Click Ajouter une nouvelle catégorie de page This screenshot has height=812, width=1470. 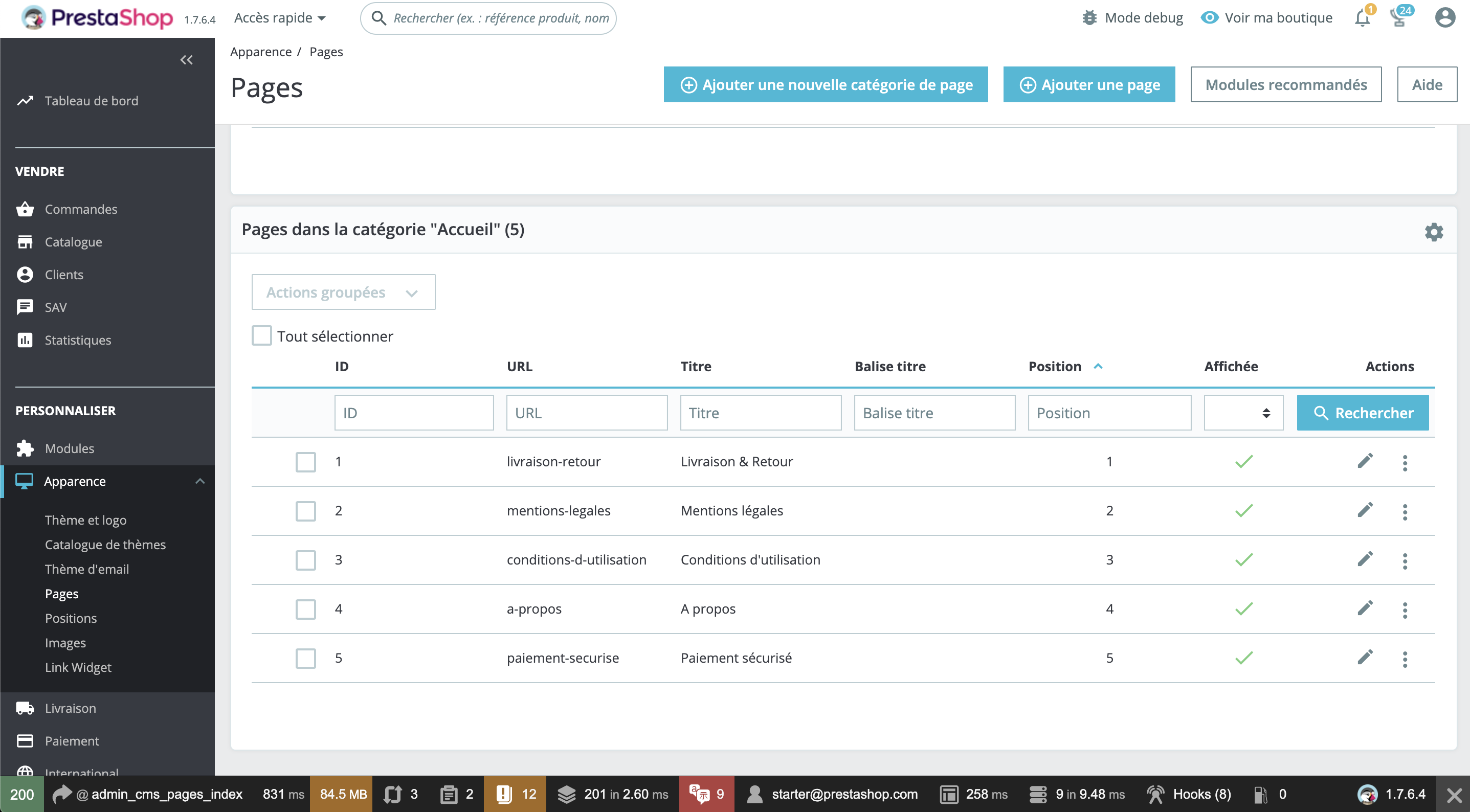click(825, 84)
